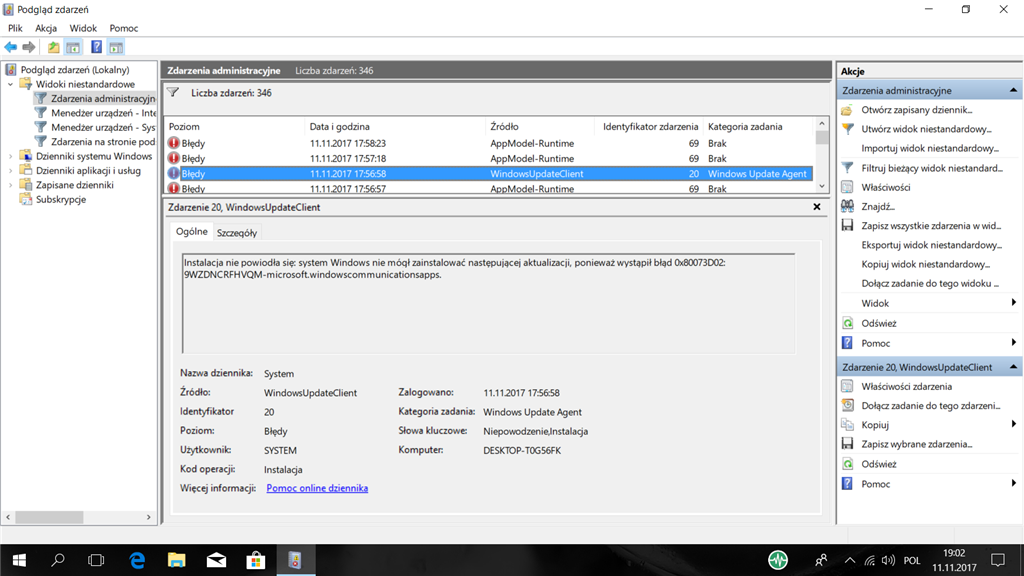Click the show/hide action pane toolbar icon
The width and height of the screenshot is (1024, 576).
pyautogui.click(x=116, y=47)
